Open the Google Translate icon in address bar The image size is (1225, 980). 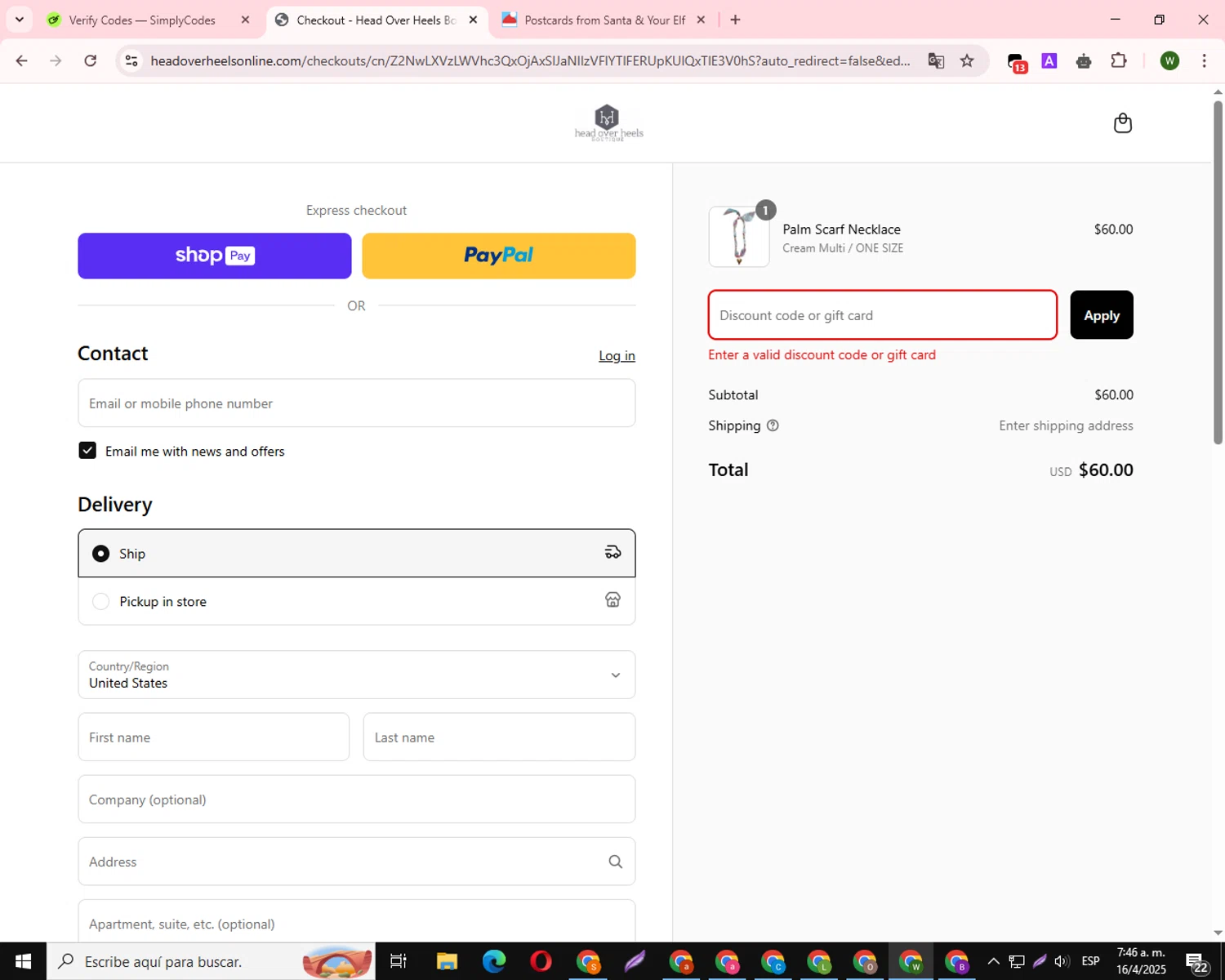click(x=936, y=60)
